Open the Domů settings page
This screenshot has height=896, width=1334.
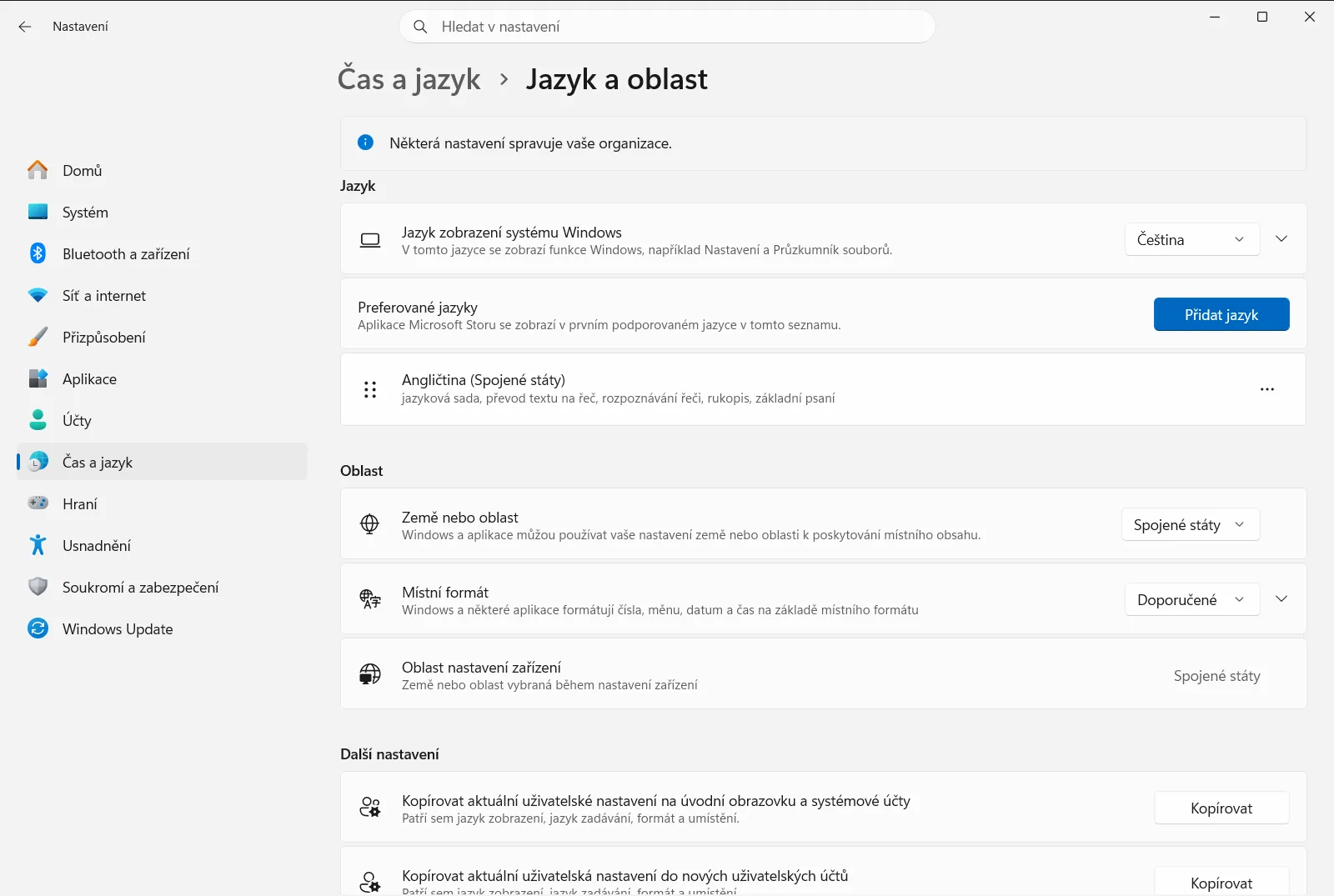tap(162, 170)
